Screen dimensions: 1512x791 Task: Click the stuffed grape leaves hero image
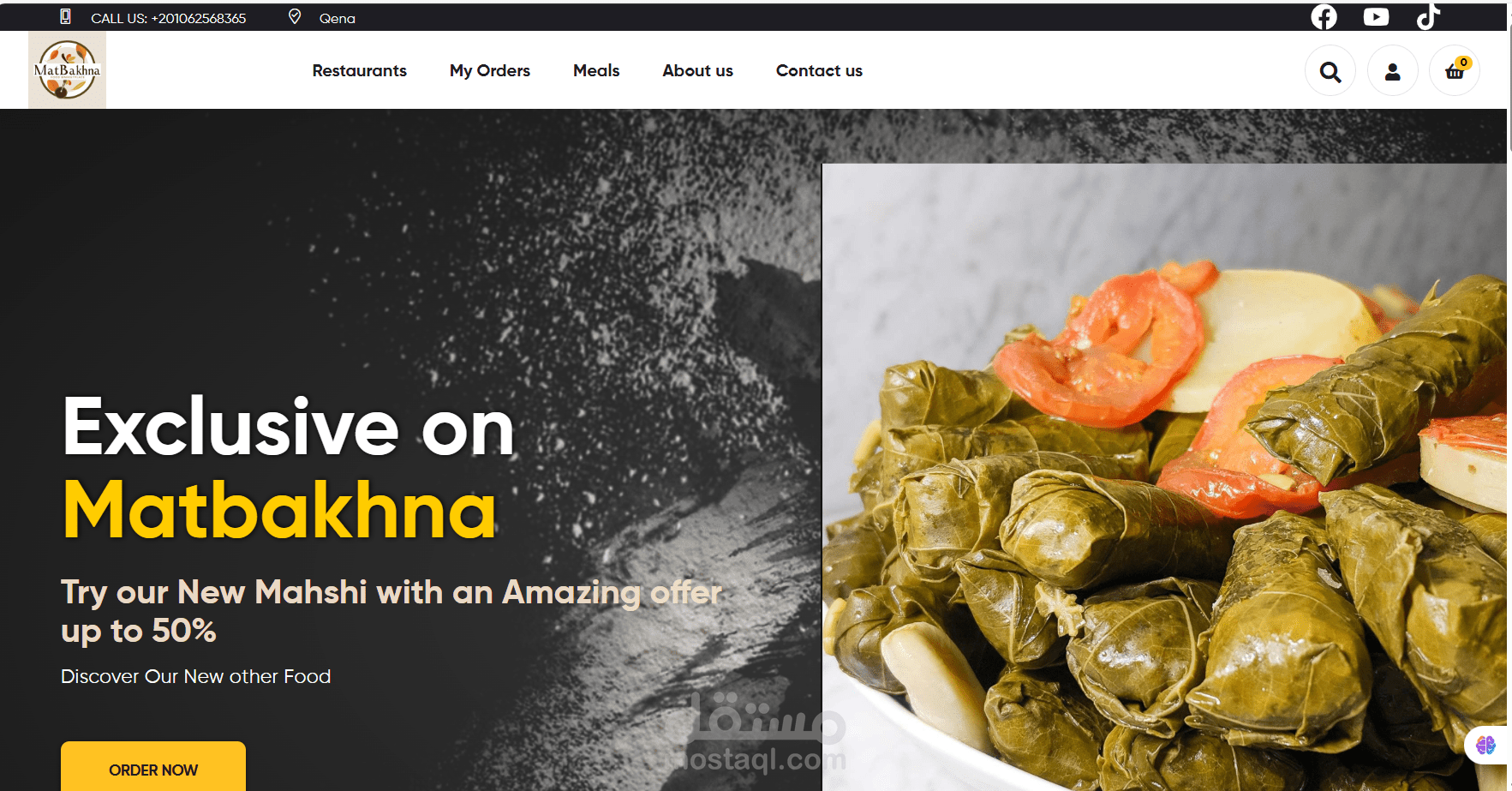pos(1164,477)
